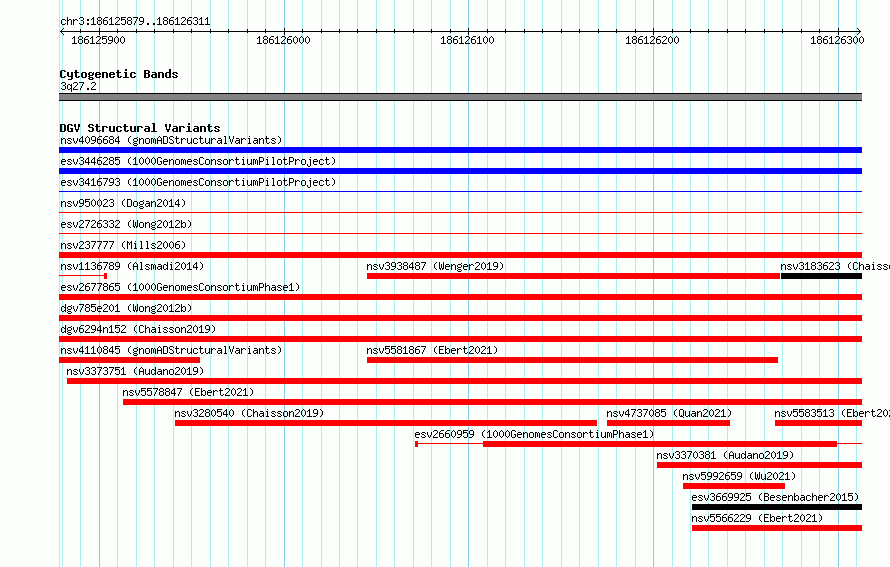The image size is (890, 567).
Task: Open the nsv5583513 (Ebert) variant label
Action: (832, 413)
